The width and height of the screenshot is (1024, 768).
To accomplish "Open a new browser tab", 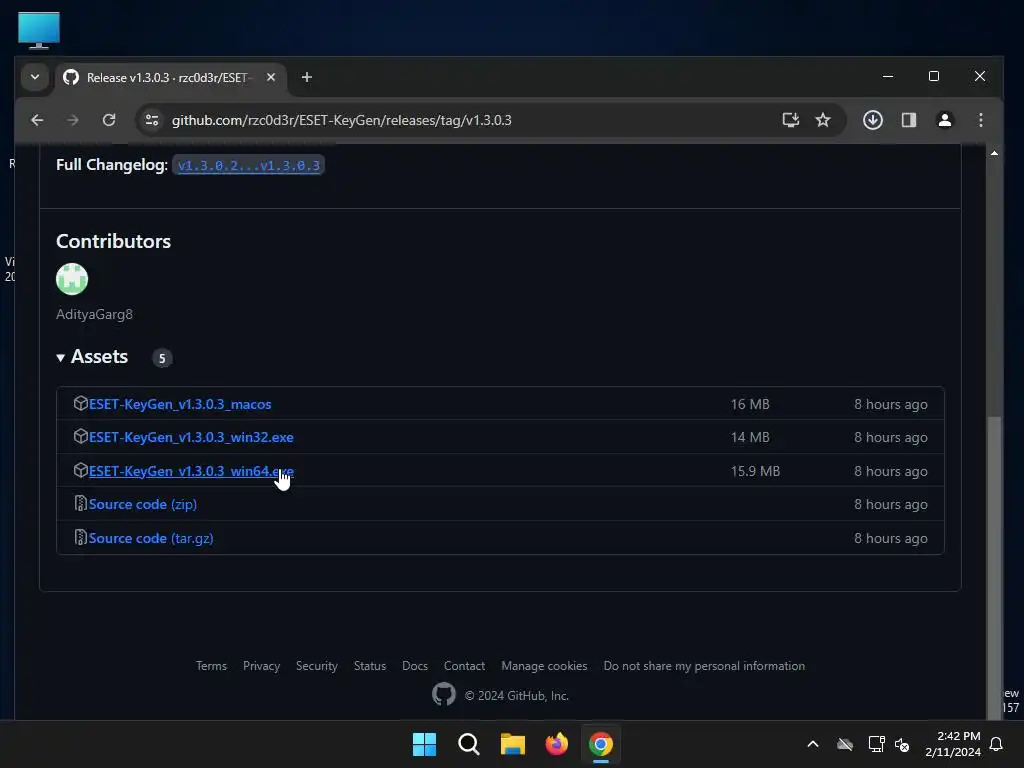I will point(306,77).
